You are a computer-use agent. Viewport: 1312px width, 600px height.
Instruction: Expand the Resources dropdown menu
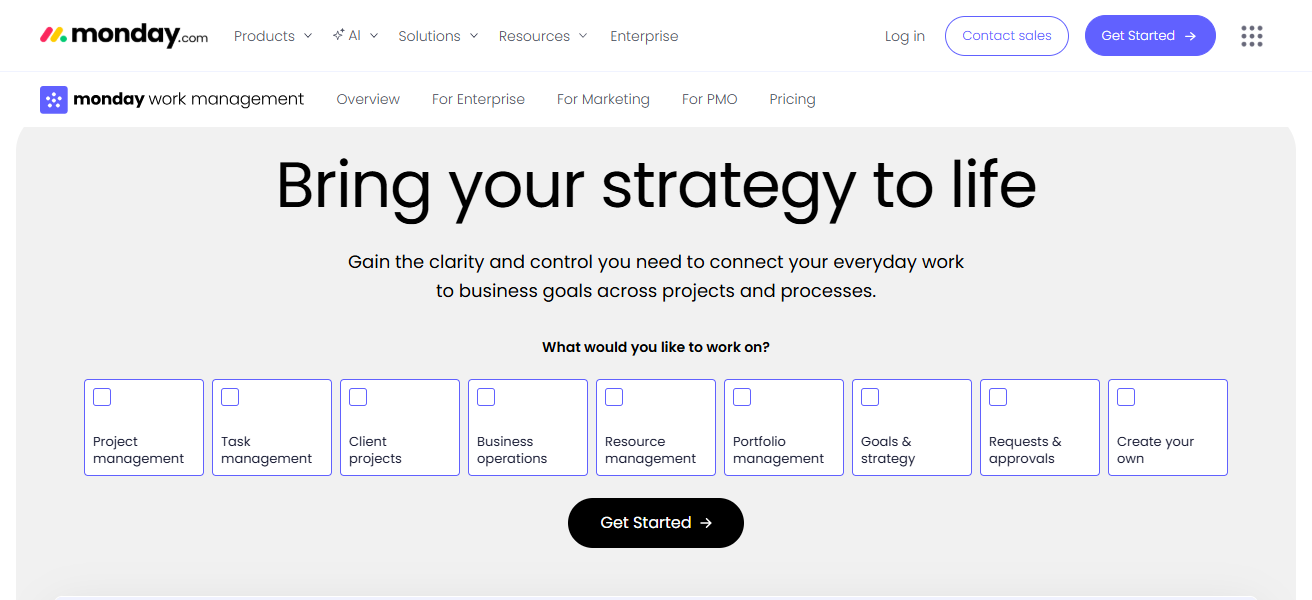(x=543, y=36)
